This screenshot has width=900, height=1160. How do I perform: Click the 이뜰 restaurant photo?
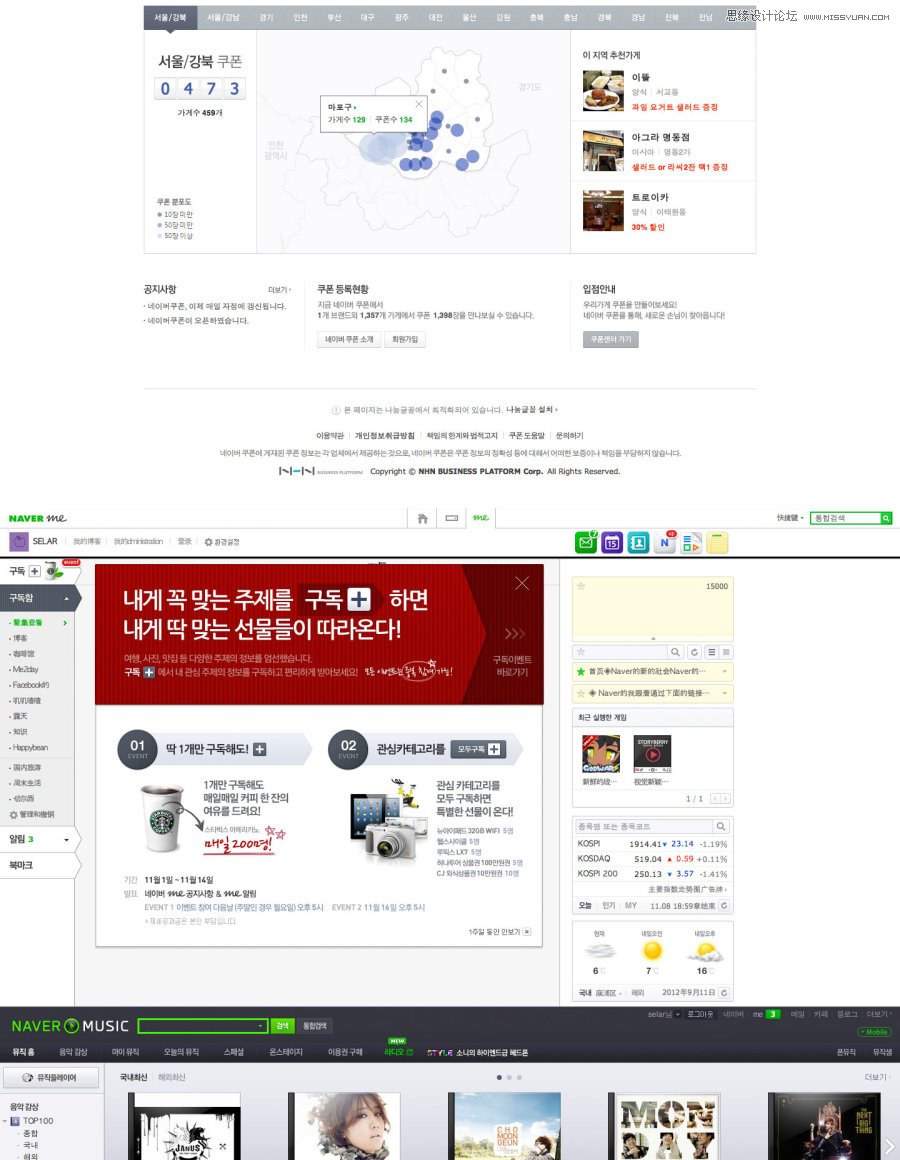[x=603, y=91]
